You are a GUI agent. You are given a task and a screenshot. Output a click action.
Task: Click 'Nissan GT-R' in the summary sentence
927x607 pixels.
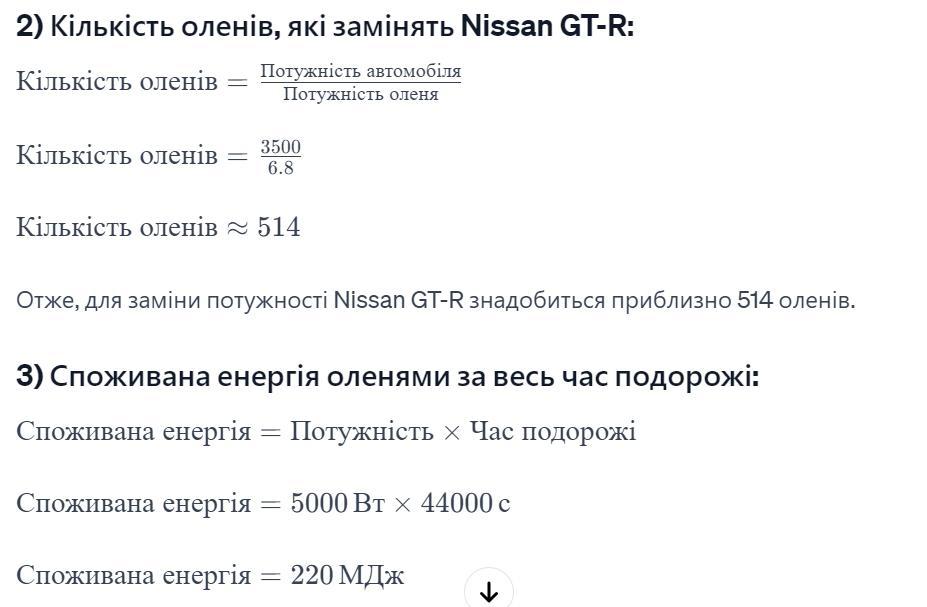coord(398,300)
